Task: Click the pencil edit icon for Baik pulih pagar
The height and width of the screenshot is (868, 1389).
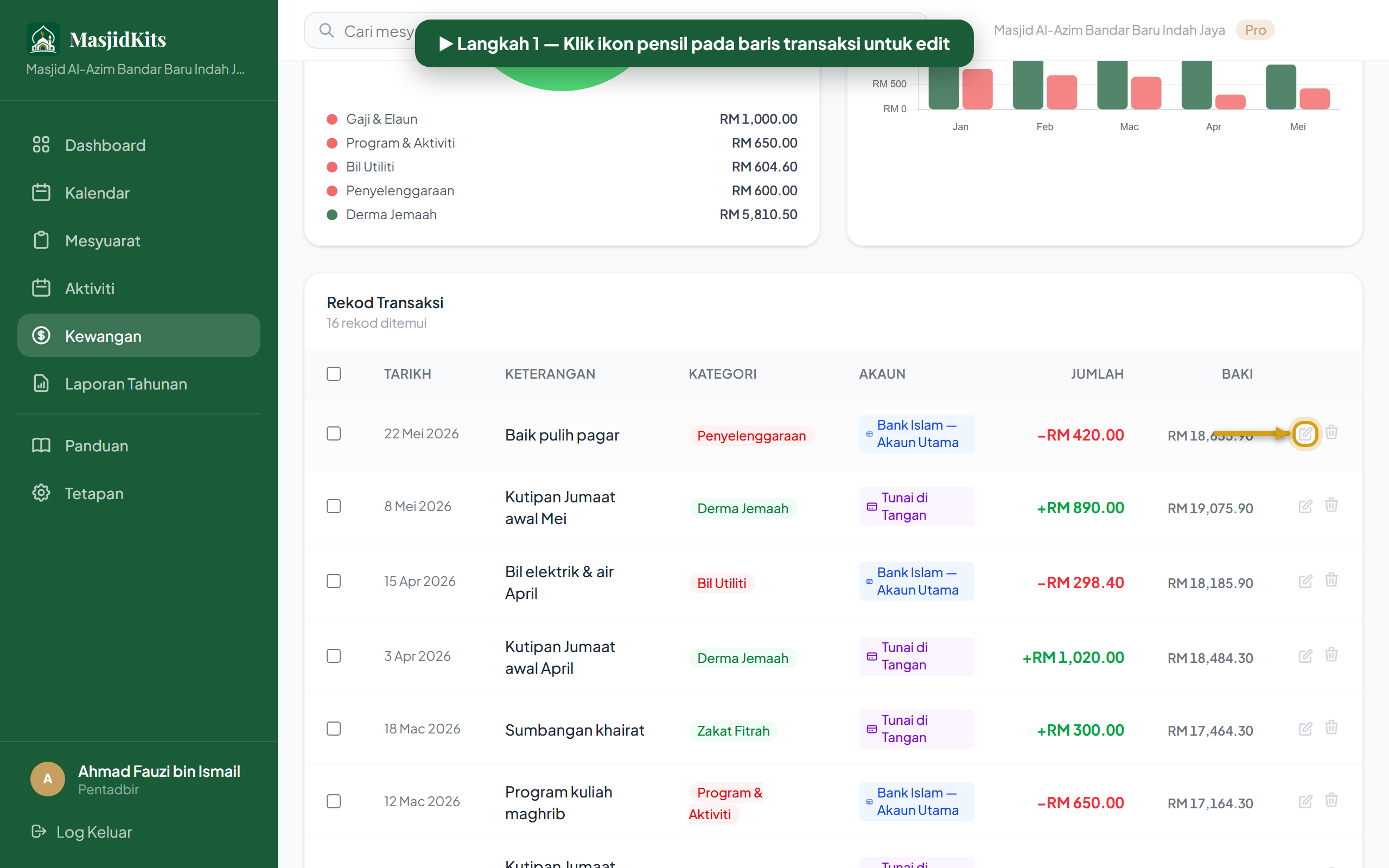Action: pos(1304,433)
